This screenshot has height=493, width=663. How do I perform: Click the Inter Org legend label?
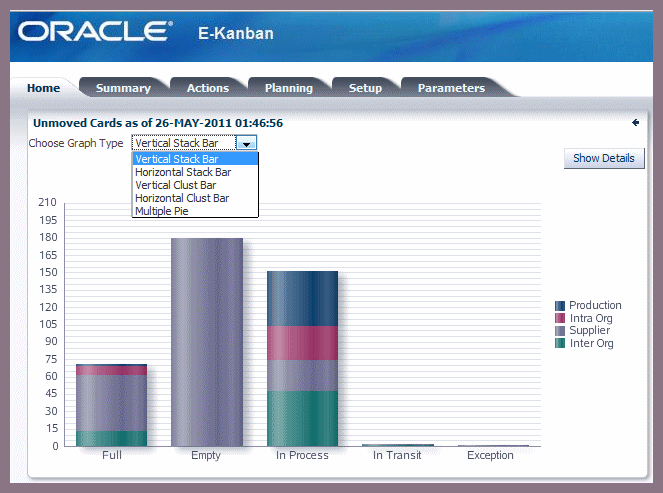pyautogui.click(x=591, y=343)
